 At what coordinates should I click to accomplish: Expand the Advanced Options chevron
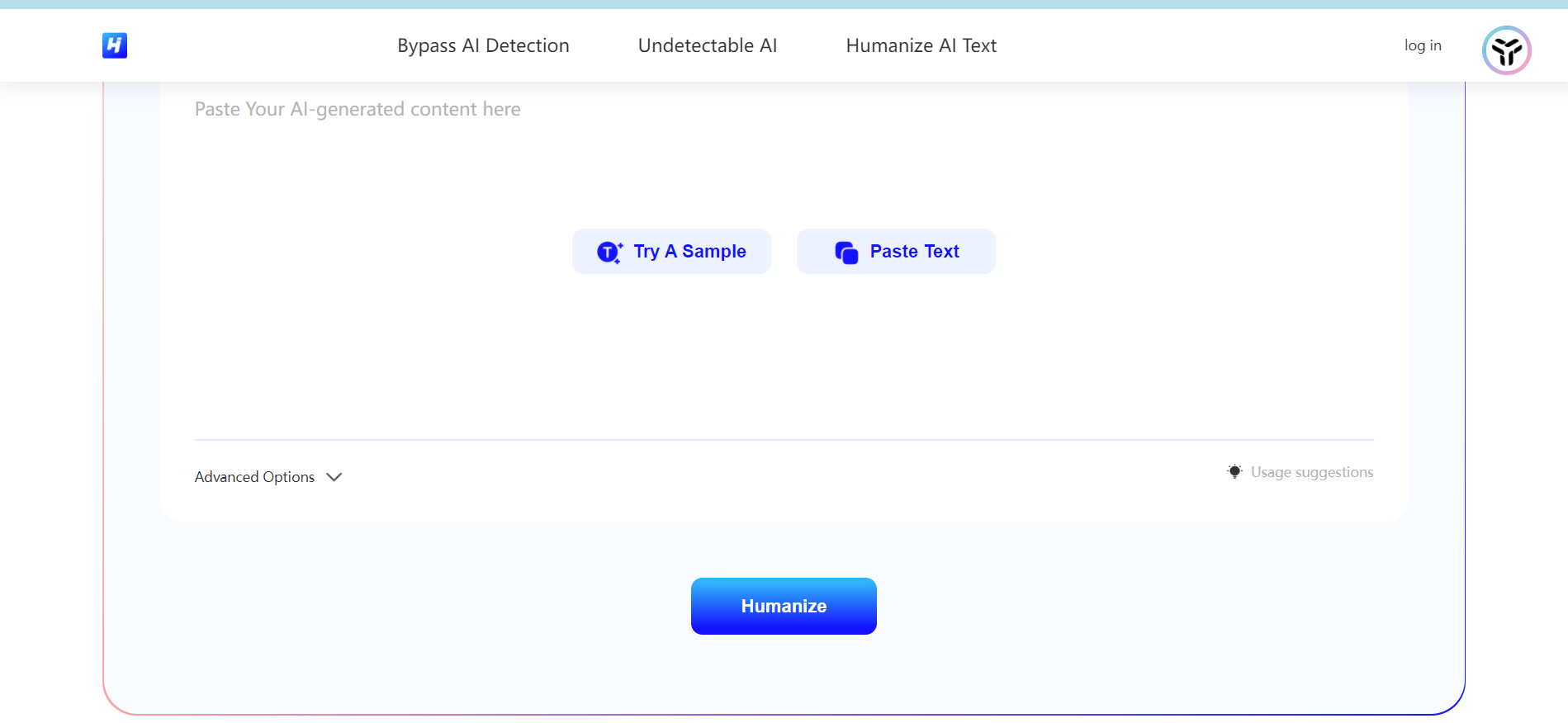[x=334, y=477]
